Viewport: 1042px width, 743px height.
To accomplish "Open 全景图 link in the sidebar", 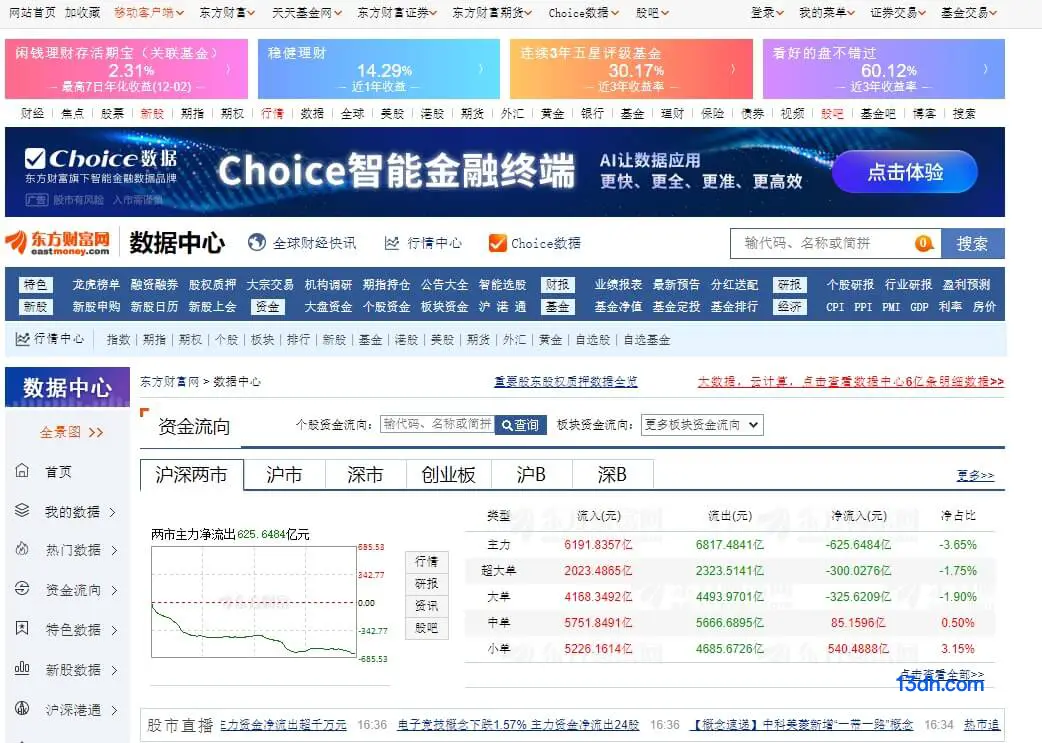I will (x=71, y=432).
